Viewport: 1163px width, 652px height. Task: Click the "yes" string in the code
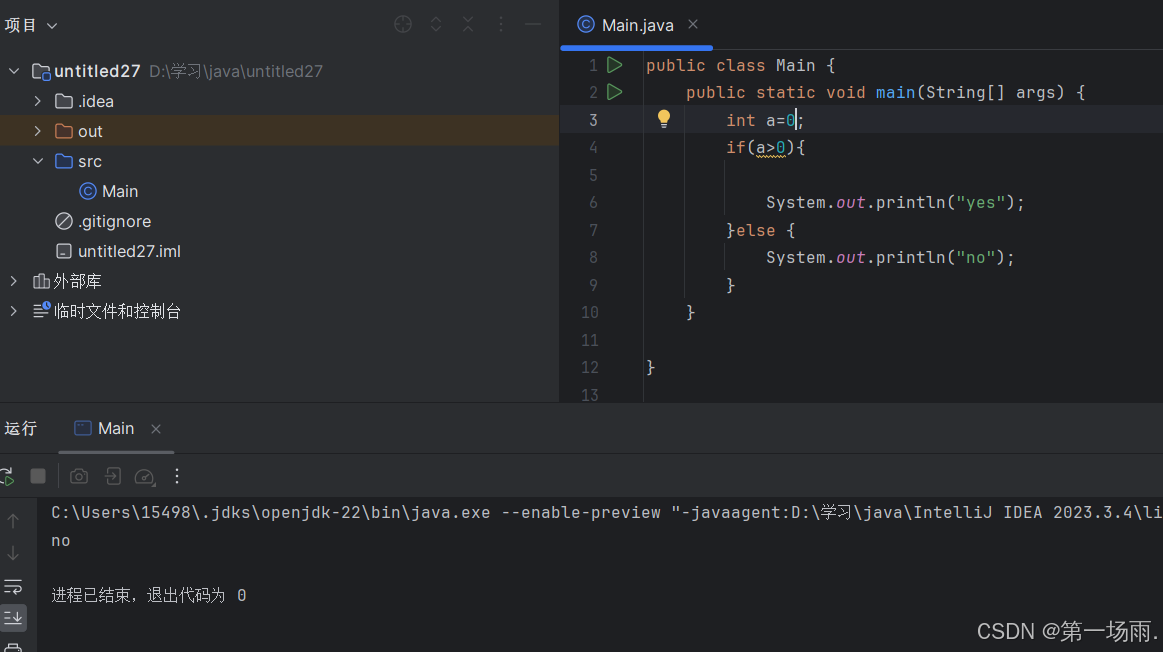click(x=981, y=202)
